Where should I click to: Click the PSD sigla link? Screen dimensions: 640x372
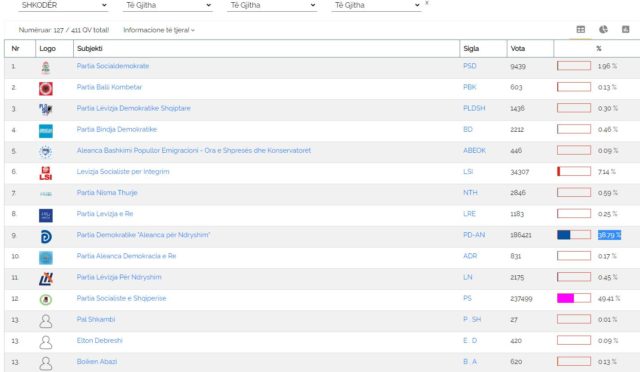click(470, 66)
